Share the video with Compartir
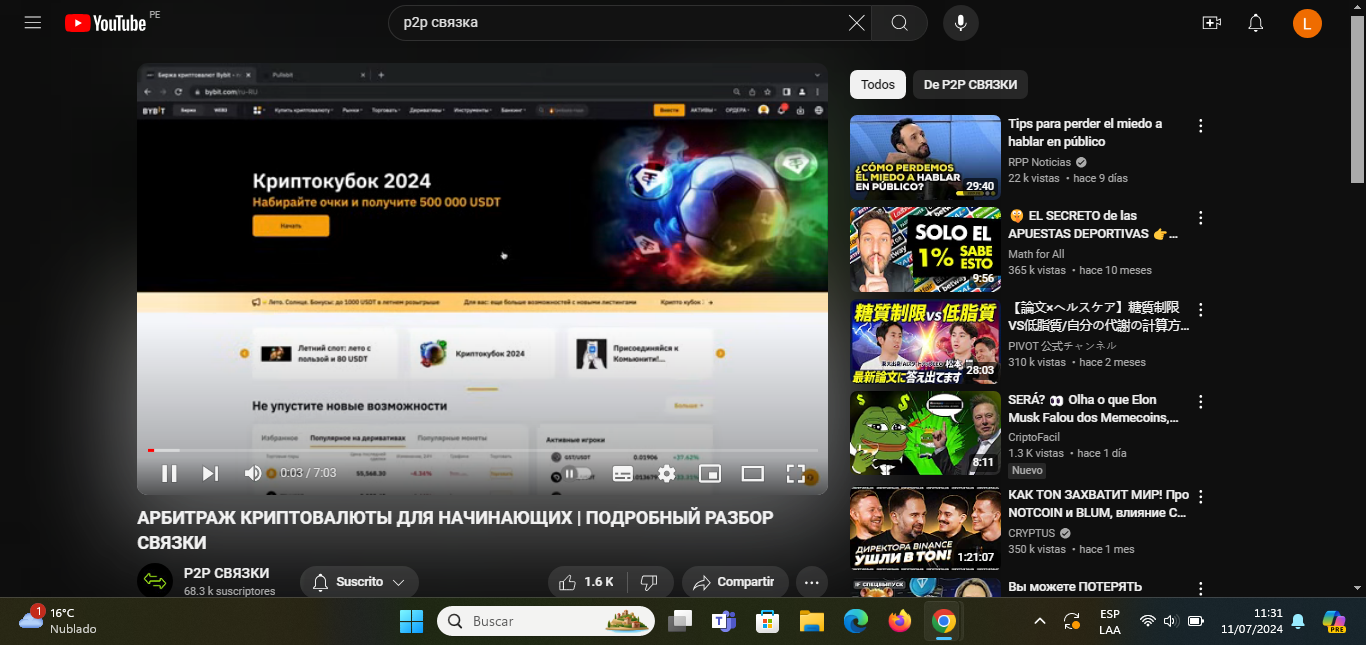1366x645 pixels. [x=735, y=582]
